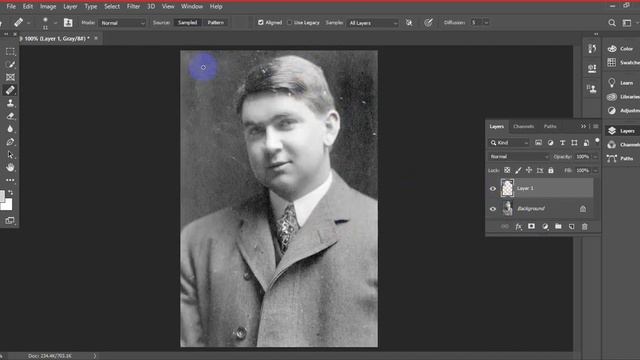Open the layer filter Kind dropdown

tap(509, 143)
